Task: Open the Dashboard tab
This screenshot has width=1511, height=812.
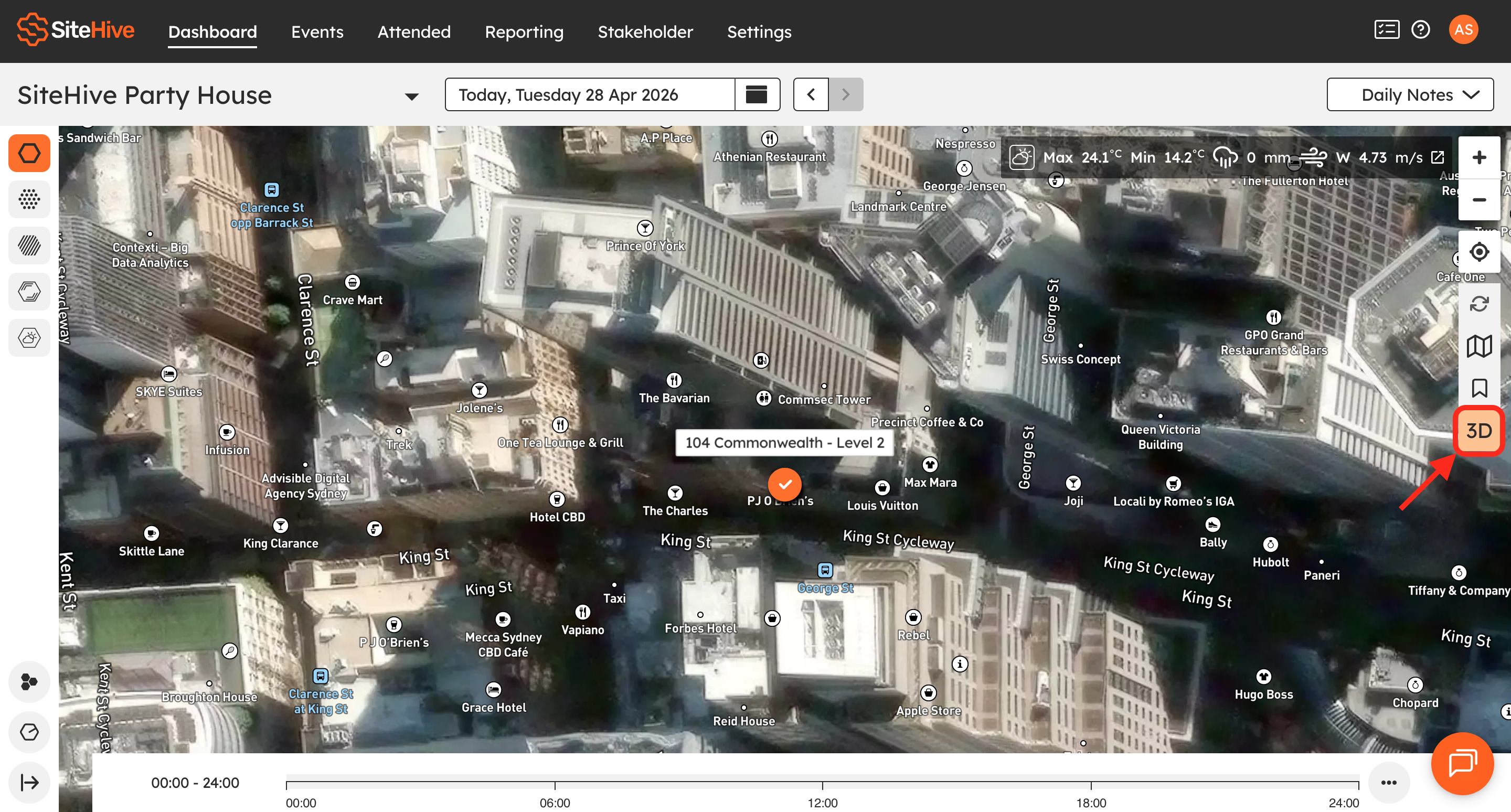Action: point(212,31)
